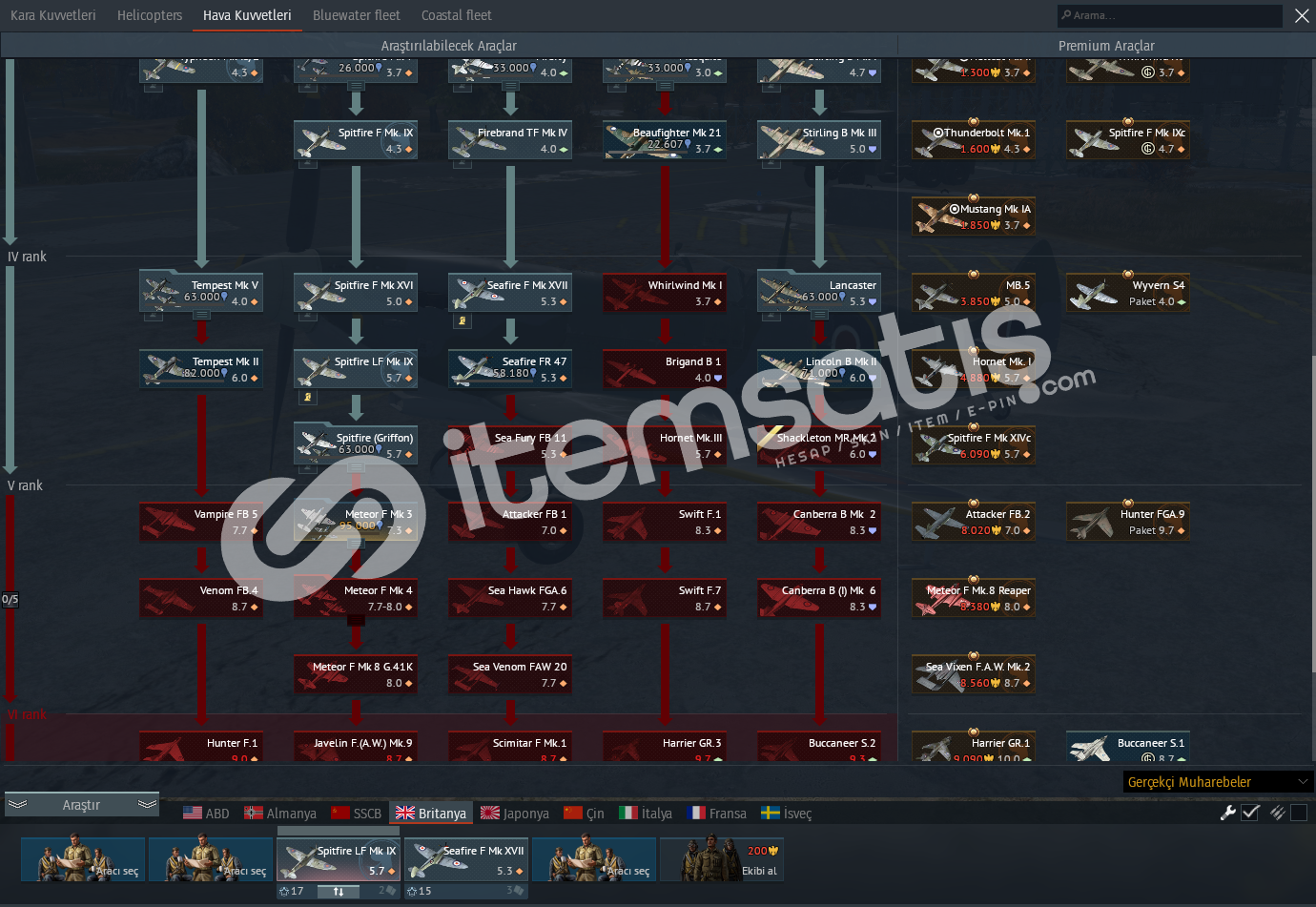Select the Hornet Mk.III card
Image resolution: width=1316 pixels, height=907 pixels.
tap(665, 445)
